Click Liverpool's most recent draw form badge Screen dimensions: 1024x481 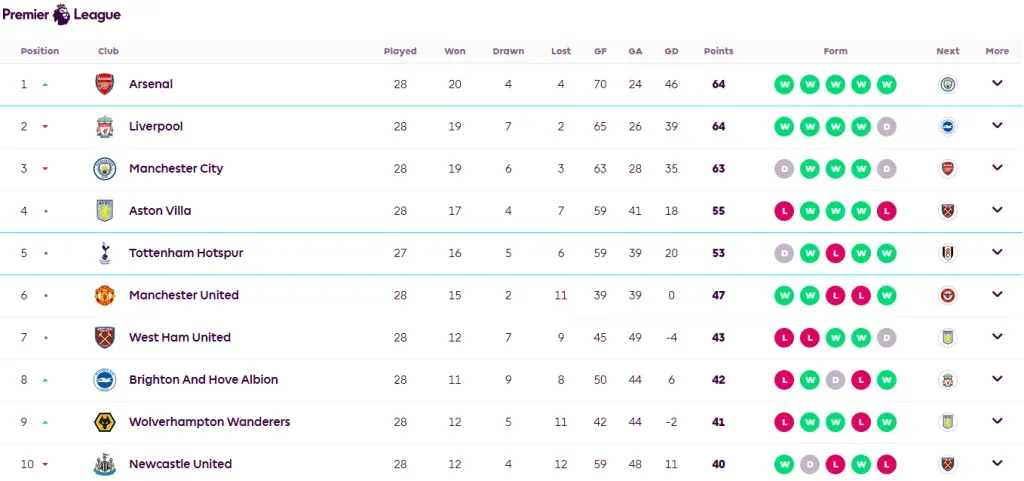click(886, 127)
